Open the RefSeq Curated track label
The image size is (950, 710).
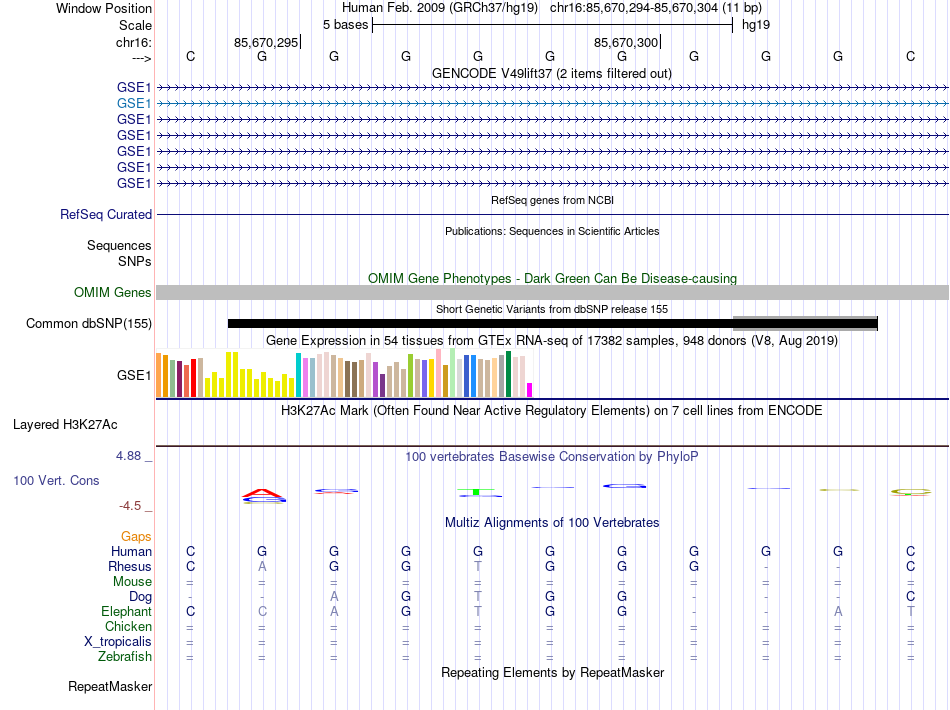106,214
